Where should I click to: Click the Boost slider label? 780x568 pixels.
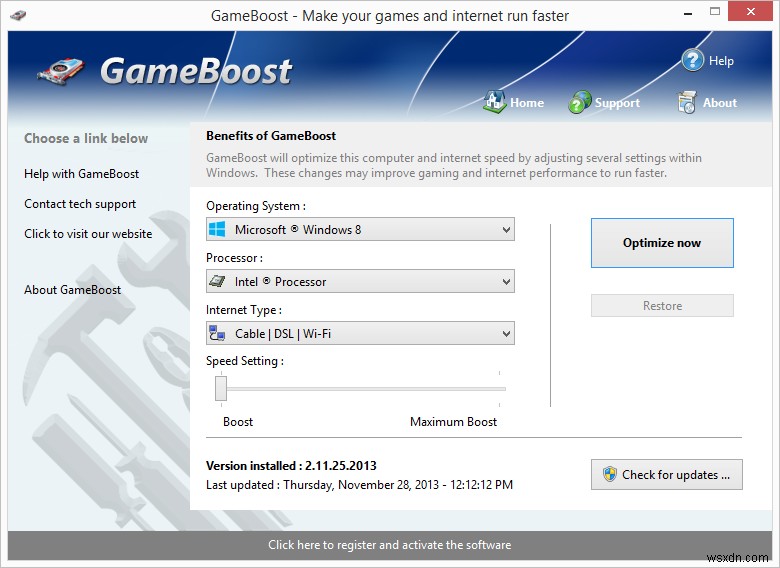(x=238, y=422)
